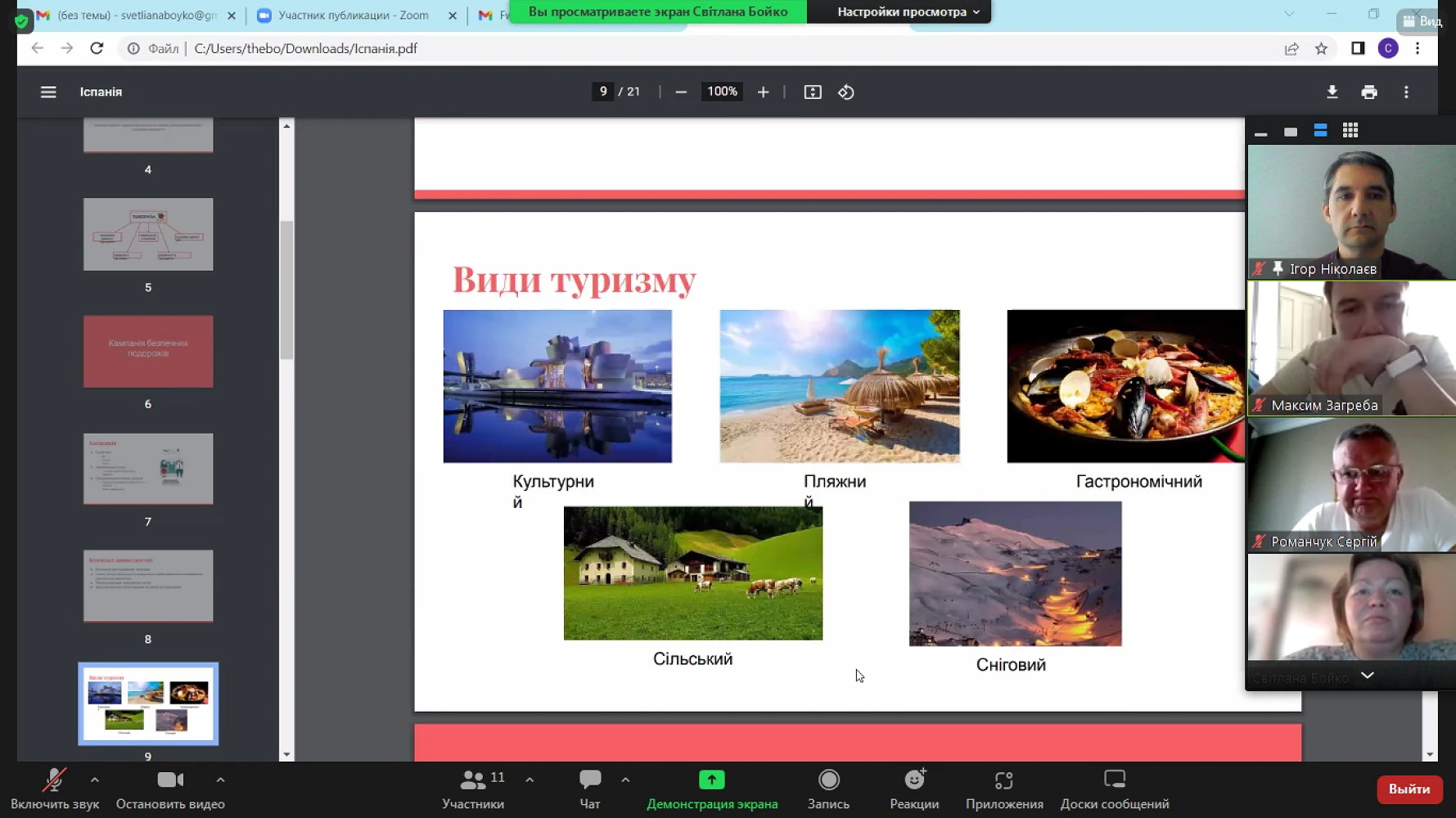
Task: Select the slide 6 thumbnail
Action: (x=148, y=352)
